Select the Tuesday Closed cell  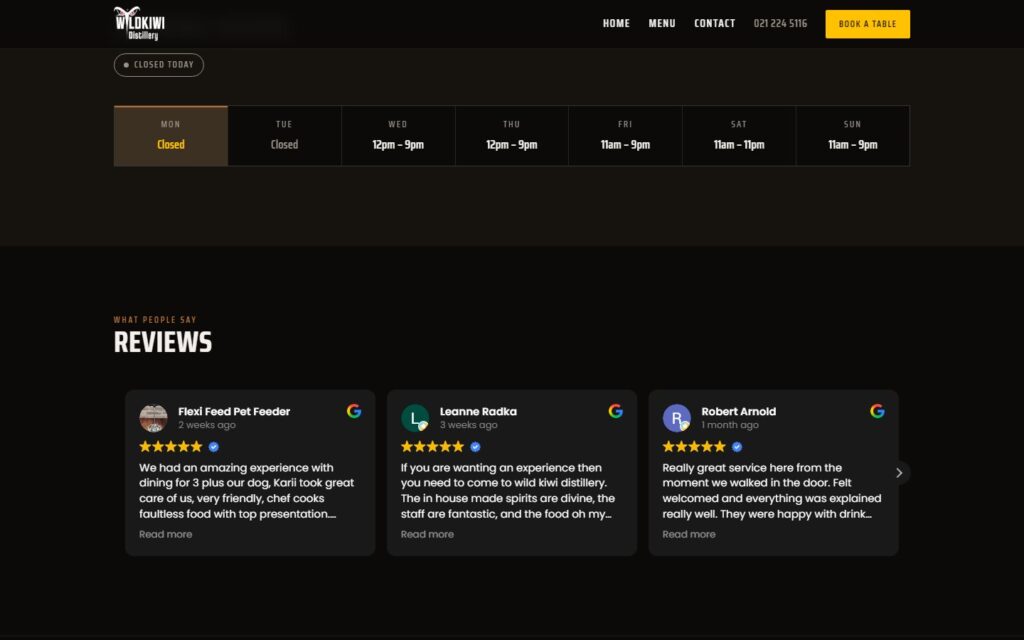pyautogui.click(x=284, y=136)
